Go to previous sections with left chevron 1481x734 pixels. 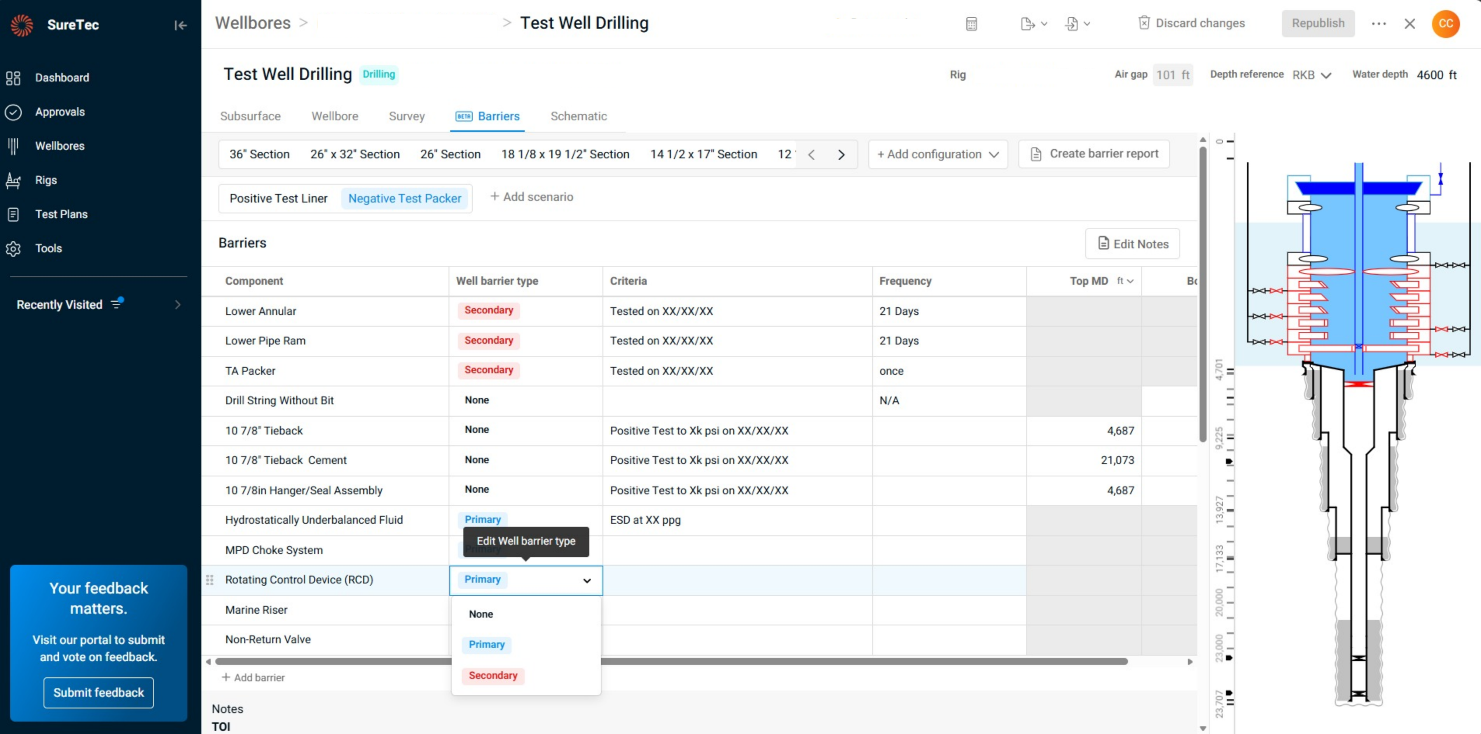812,155
